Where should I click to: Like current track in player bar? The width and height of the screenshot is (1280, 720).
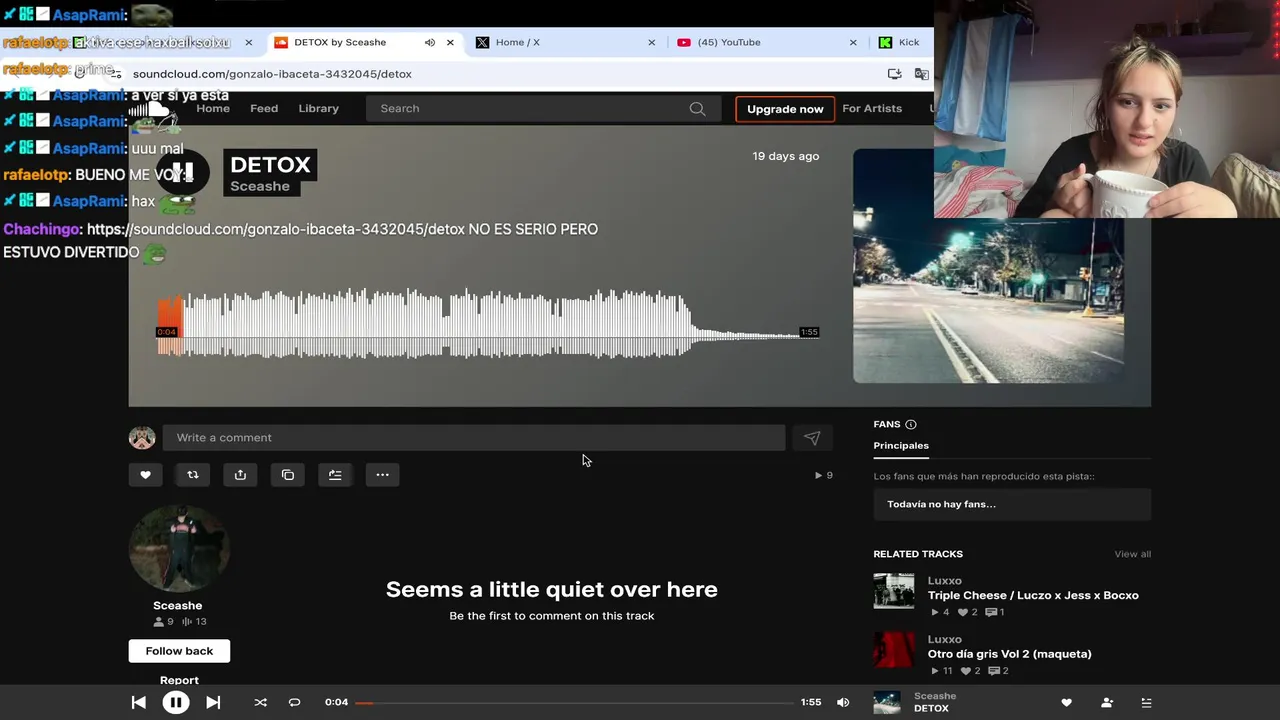pos(1066,703)
